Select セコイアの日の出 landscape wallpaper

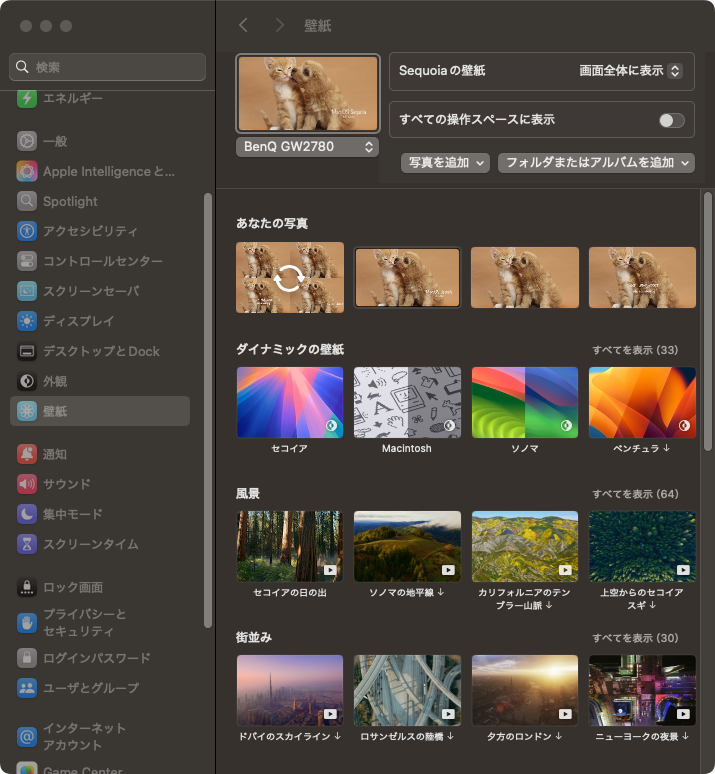click(x=290, y=546)
